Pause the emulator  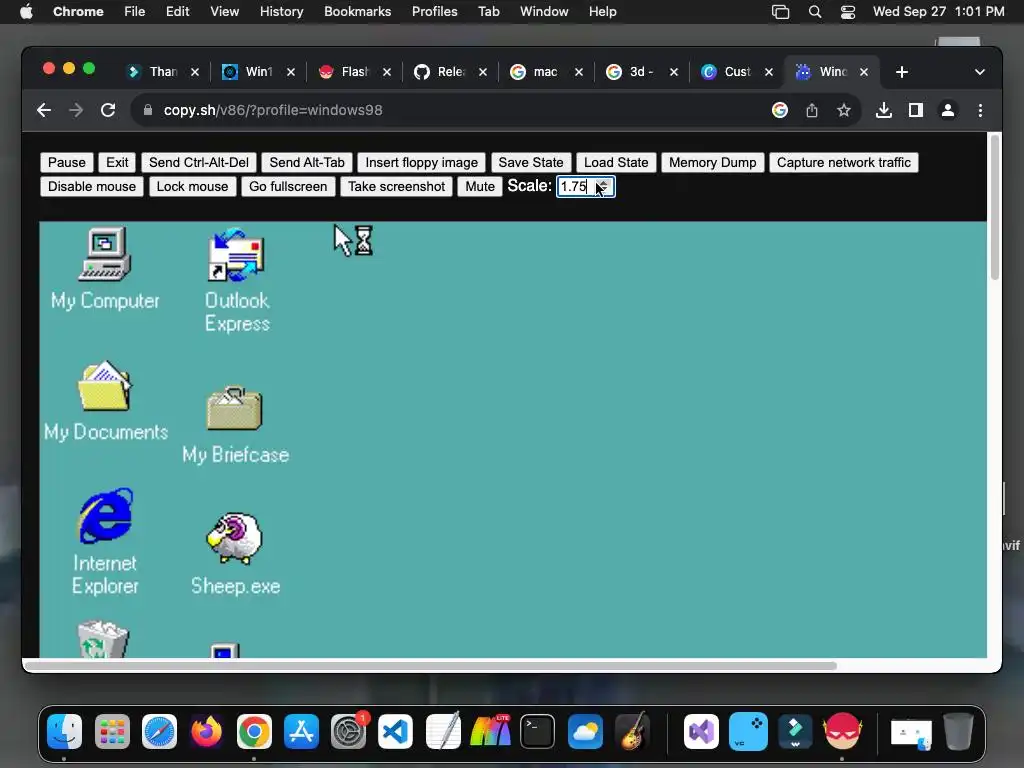coord(67,163)
